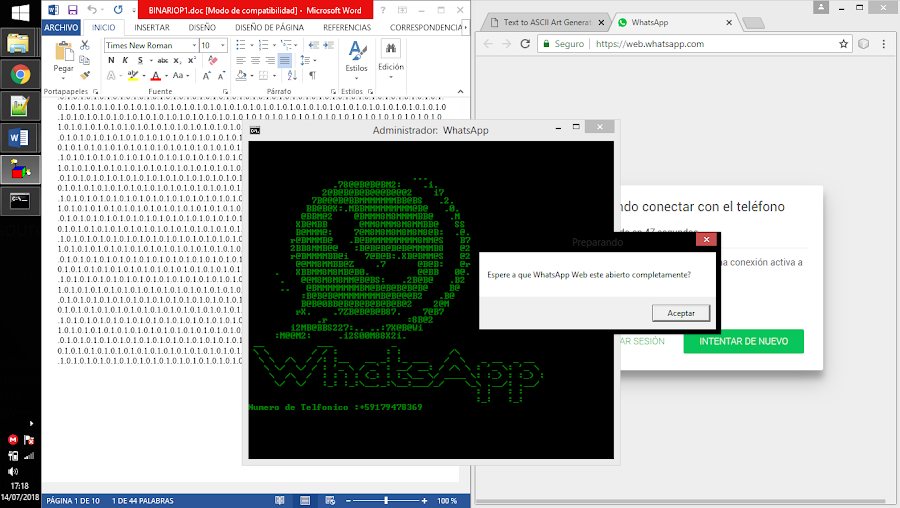The width and height of the screenshot is (900, 508).
Task: Collapse the Word ribbon with chevron
Action: coord(460,91)
